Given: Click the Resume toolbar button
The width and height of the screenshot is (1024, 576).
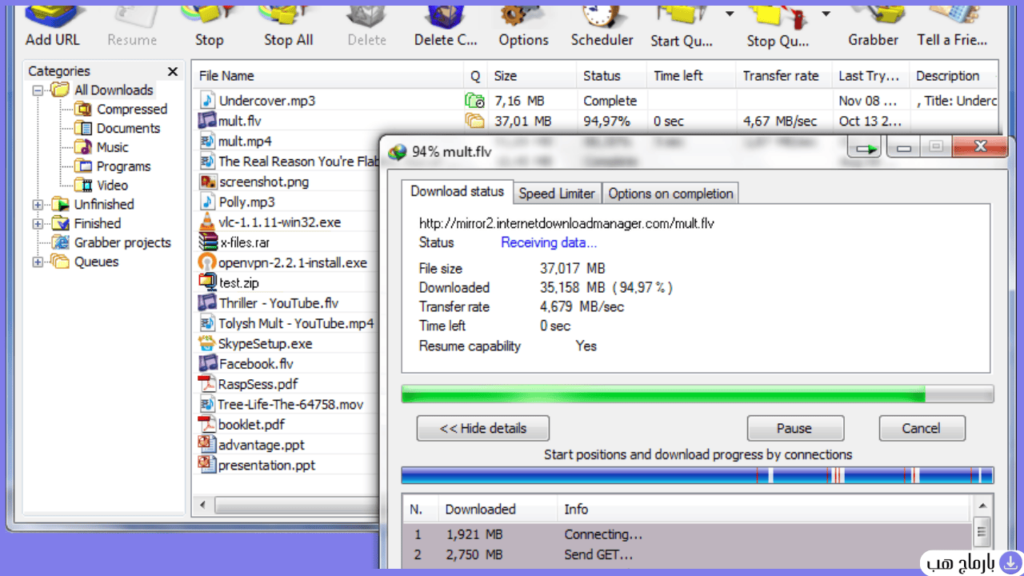Looking at the screenshot, I should point(132,26).
